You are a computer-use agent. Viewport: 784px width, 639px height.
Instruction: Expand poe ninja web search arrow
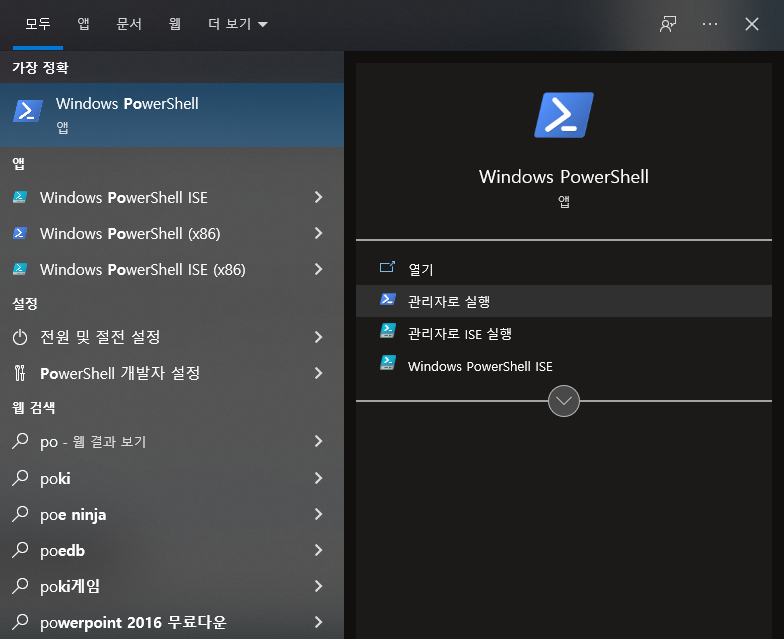tap(318, 514)
